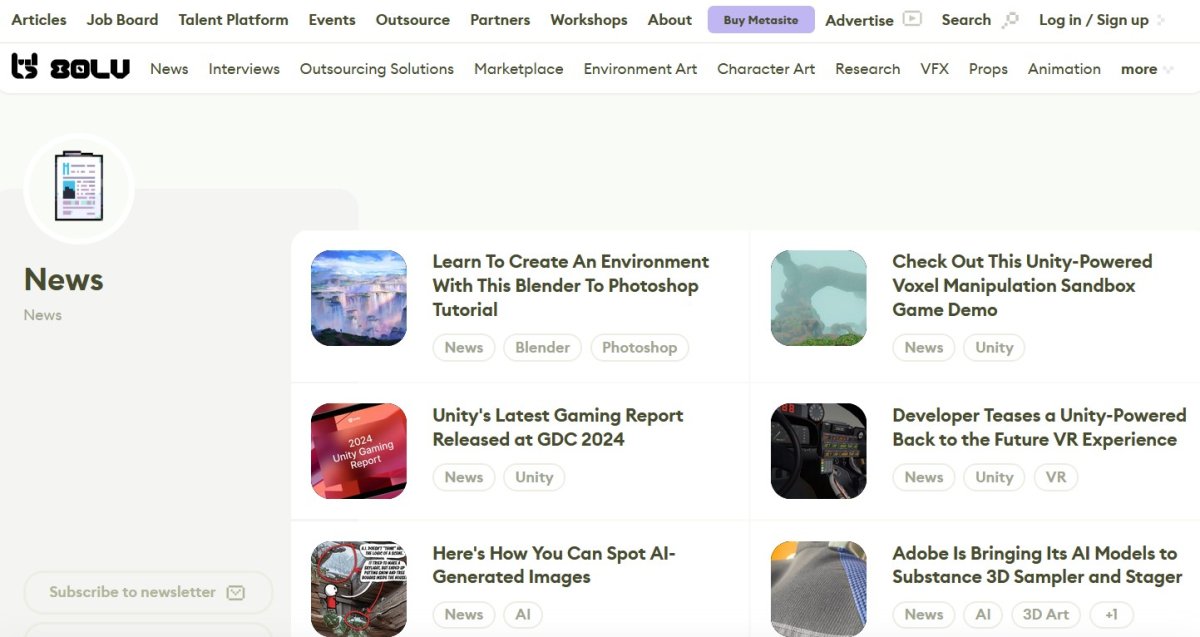
Task: Expand the '+1' extra tags chip
Action: (x=1111, y=614)
